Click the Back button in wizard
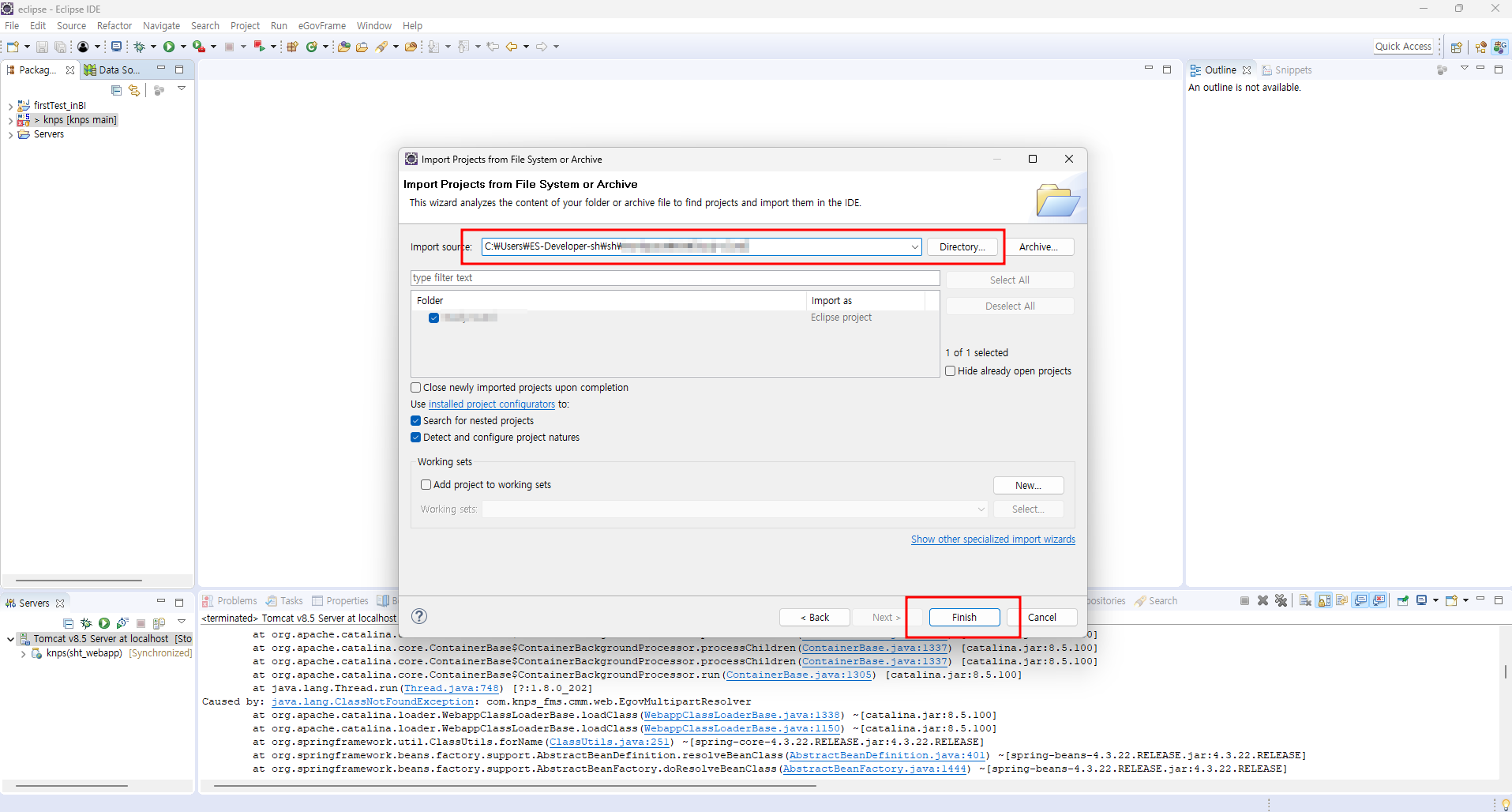1512x812 pixels. click(815, 618)
